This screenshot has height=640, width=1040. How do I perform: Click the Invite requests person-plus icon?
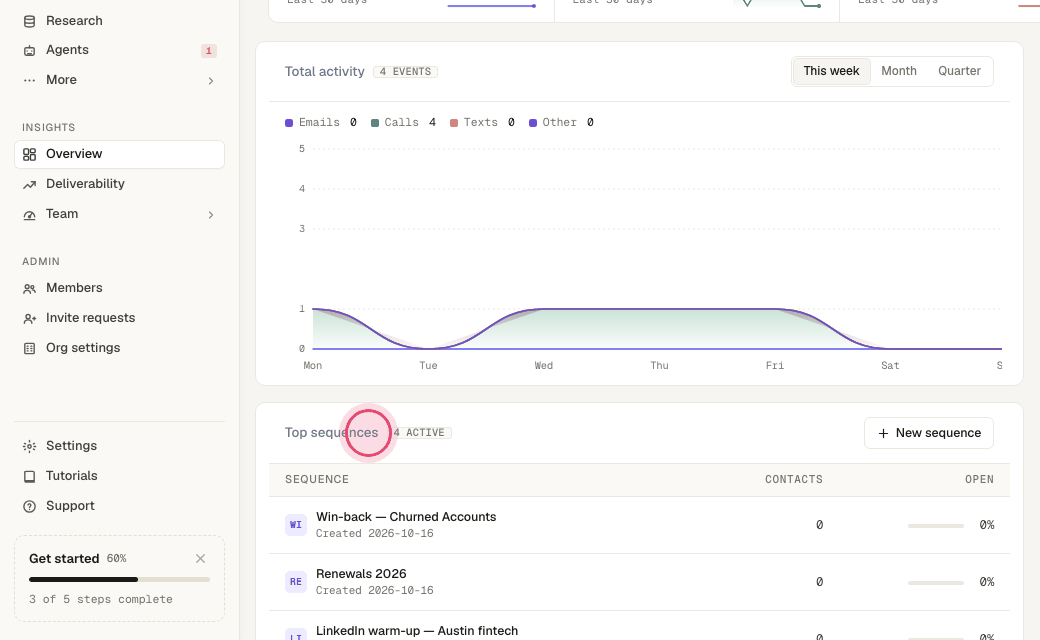pos(29,318)
